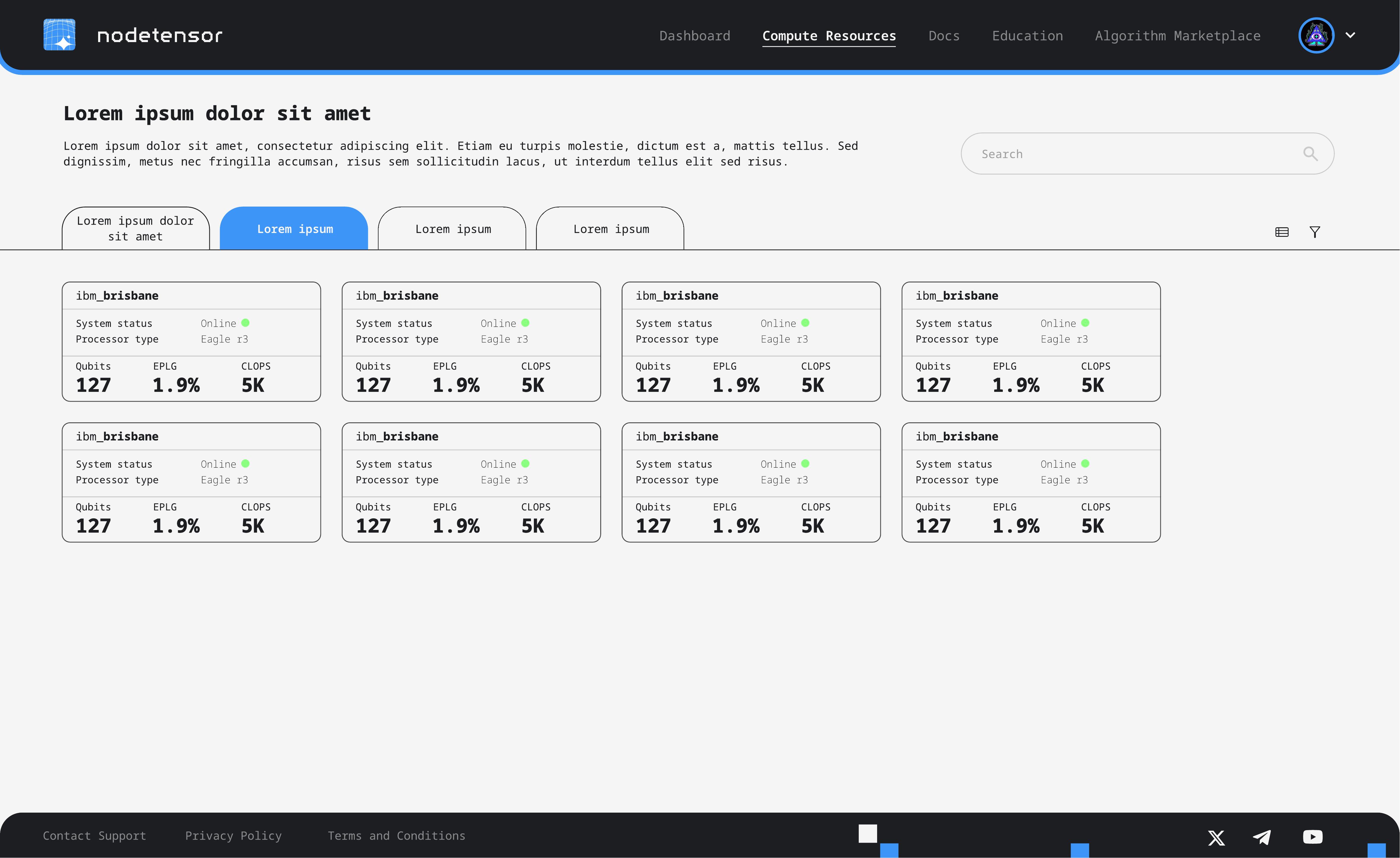
Task: Expand the profile options with the down arrow
Action: coord(1351,35)
